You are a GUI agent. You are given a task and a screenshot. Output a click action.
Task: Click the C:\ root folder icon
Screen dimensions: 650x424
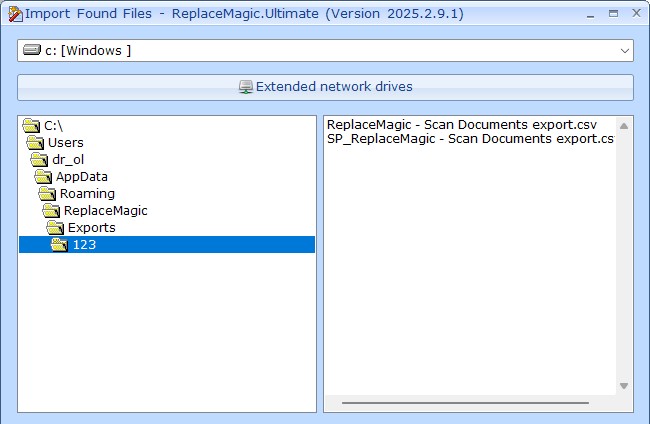31,126
